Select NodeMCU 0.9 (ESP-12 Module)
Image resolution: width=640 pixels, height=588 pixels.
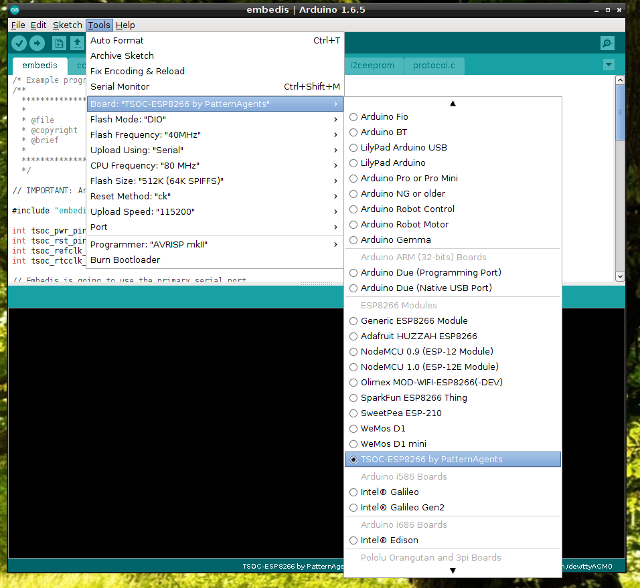(453, 352)
